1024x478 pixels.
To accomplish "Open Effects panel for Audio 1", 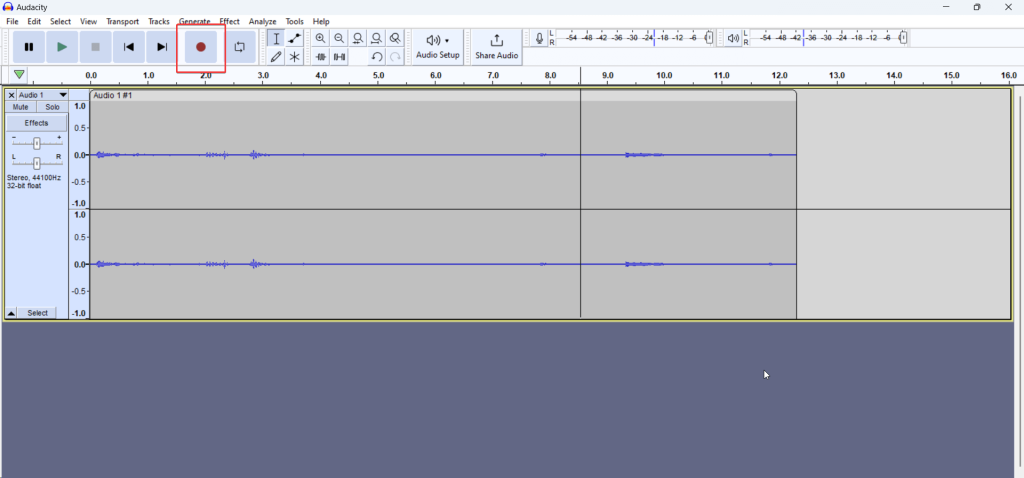I will [x=36, y=123].
